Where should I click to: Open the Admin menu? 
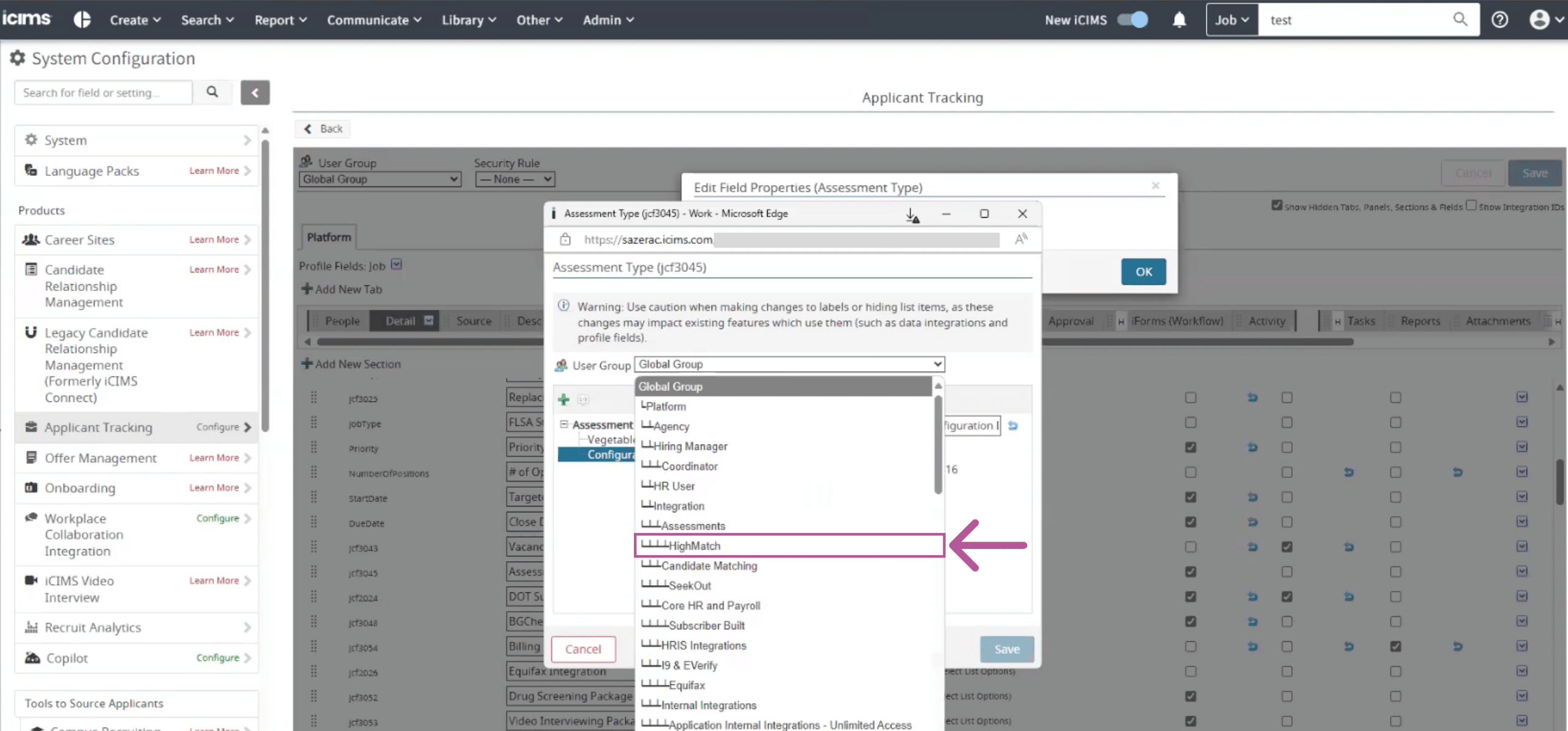point(608,20)
